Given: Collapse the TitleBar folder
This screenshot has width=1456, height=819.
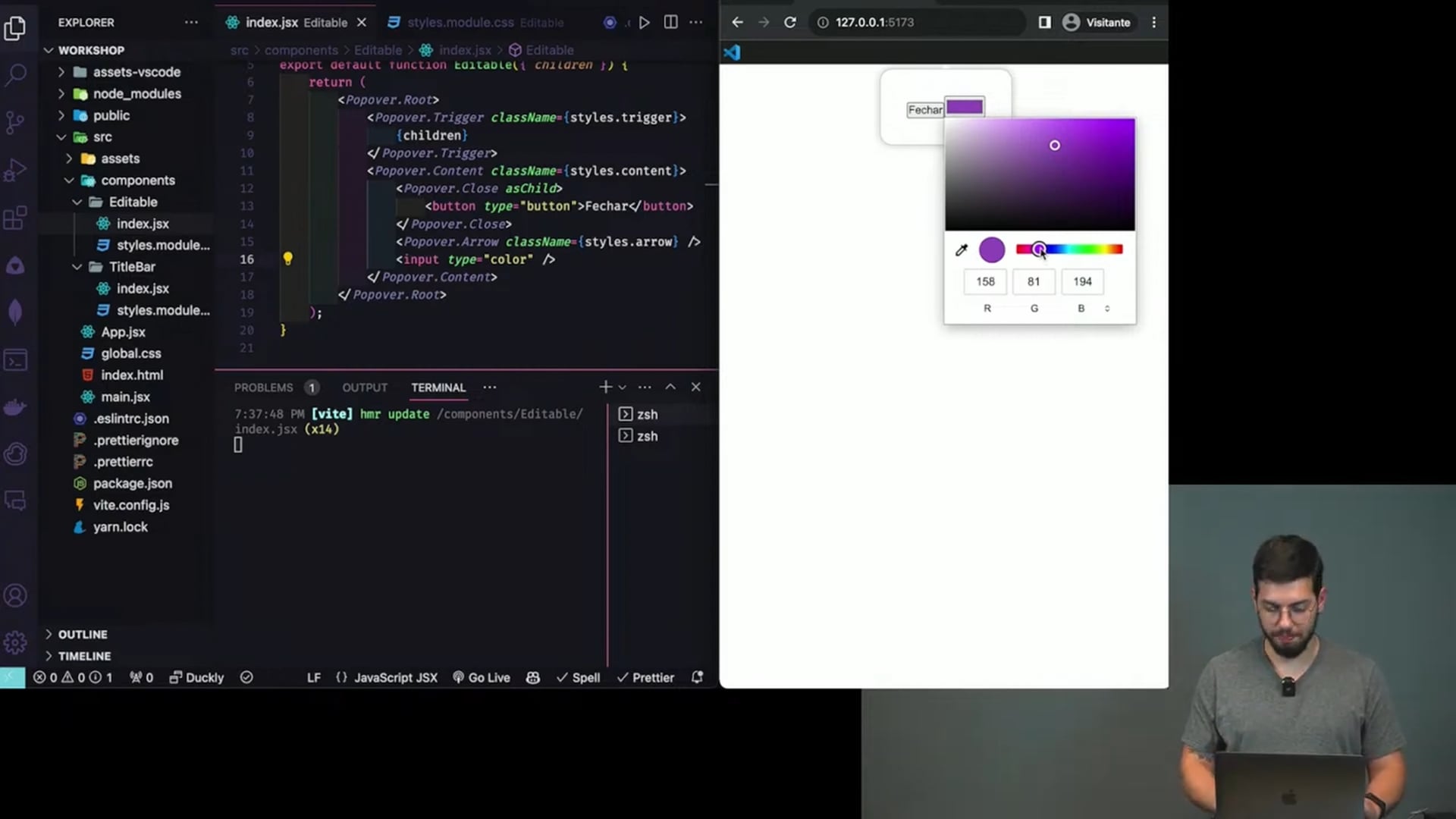Looking at the screenshot, I should pyautogui.click(x=131, y=267).
